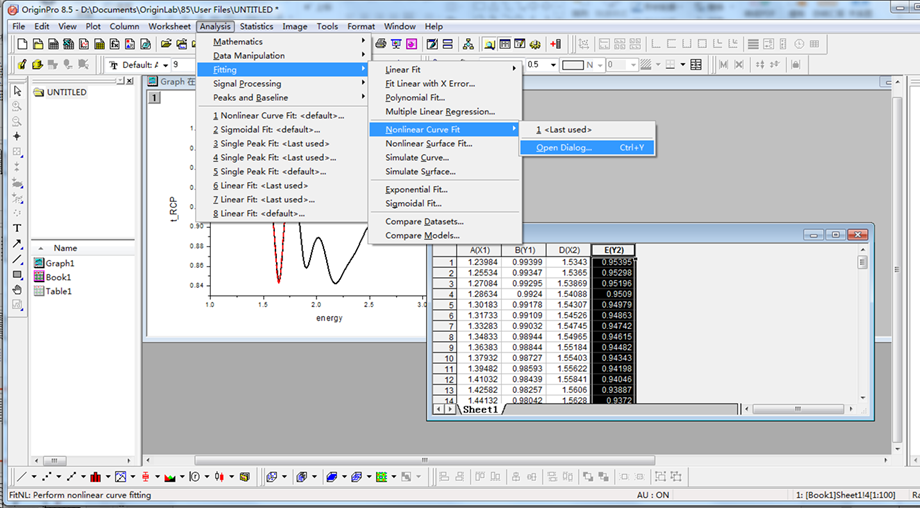
Task: Select the Arrow tool
Action: (x=17, y=243)
